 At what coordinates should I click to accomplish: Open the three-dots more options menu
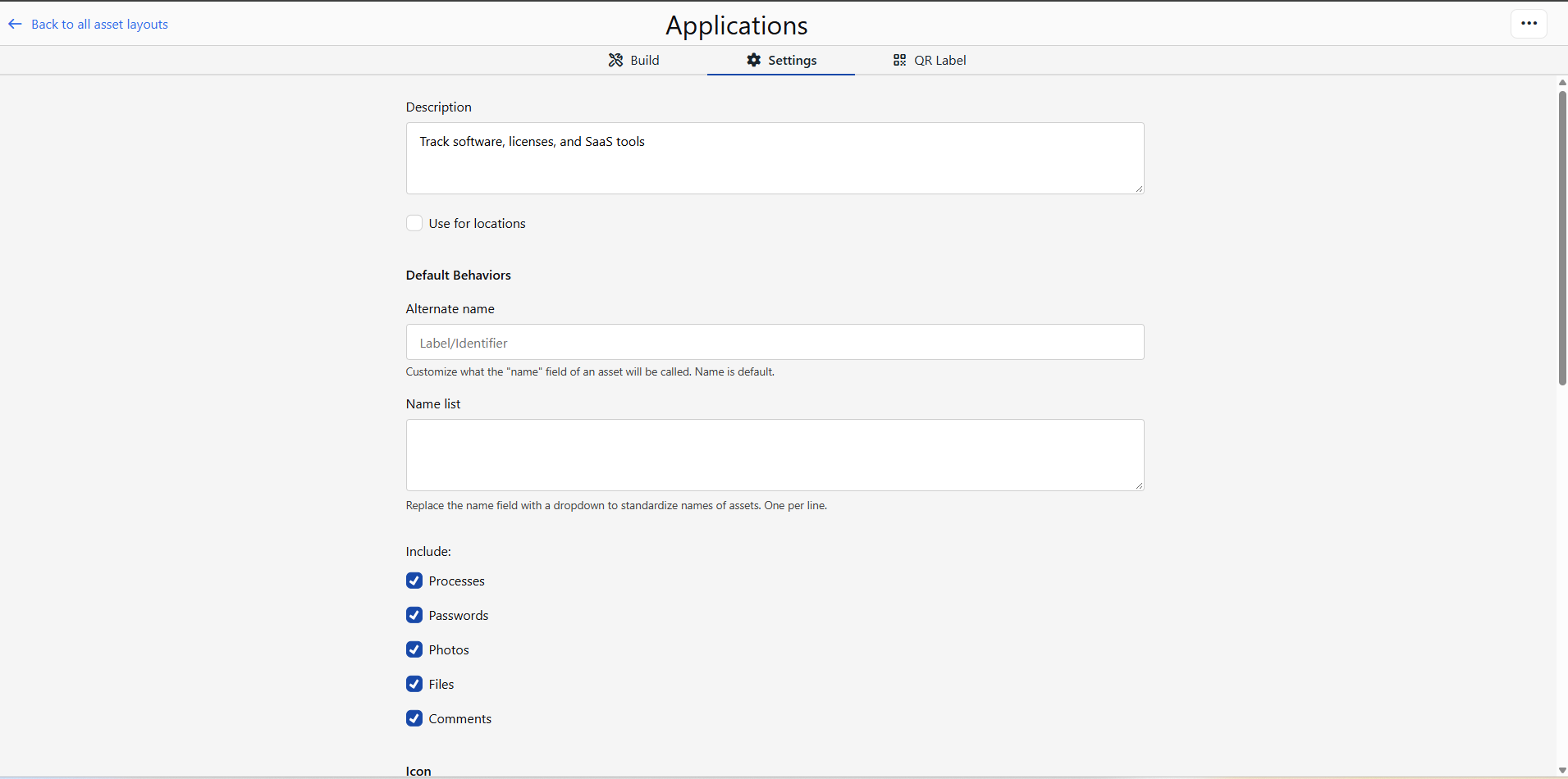coord(1529,24)
